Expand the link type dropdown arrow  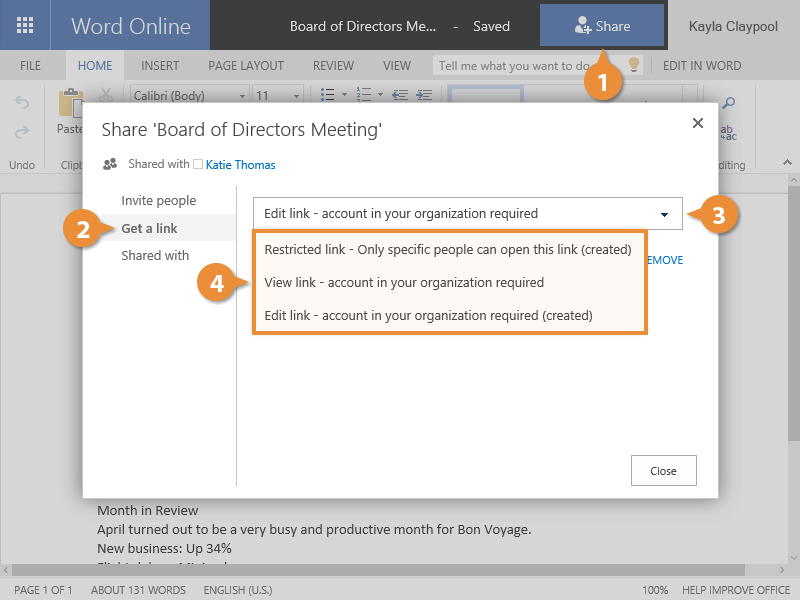pos(664,214)
